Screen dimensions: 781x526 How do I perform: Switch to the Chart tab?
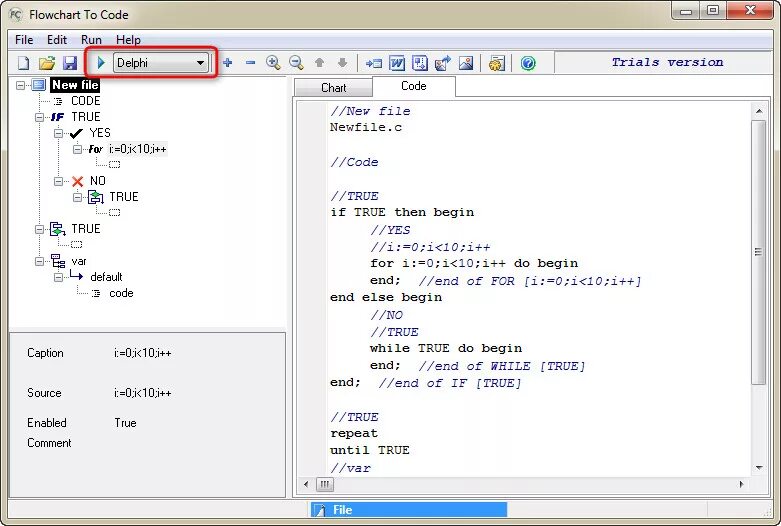click(x=333, y=88)
